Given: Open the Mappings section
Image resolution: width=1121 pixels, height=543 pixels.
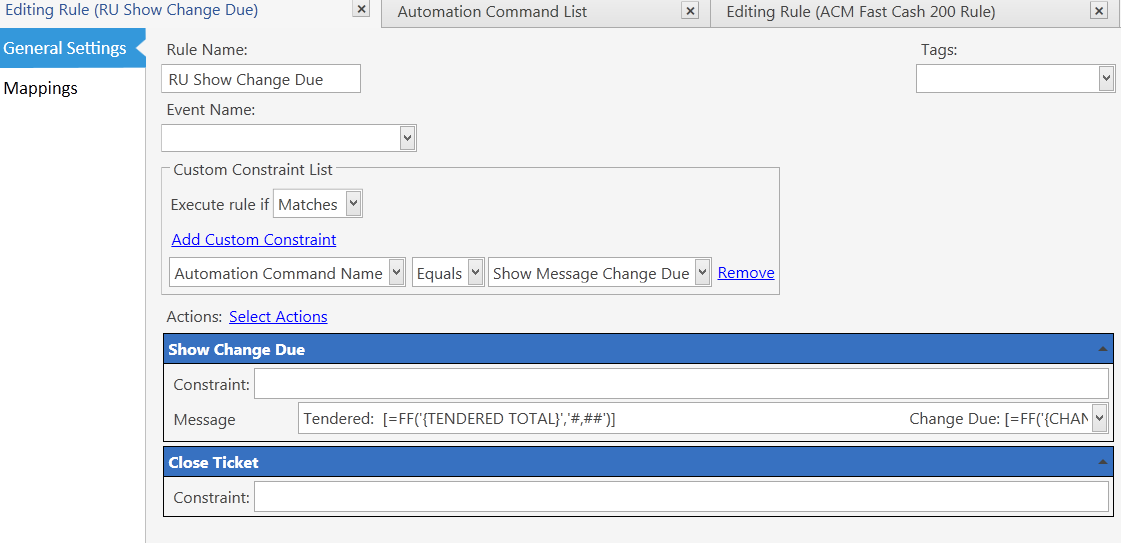Looking at the screenshot, I should pos(41,88).
